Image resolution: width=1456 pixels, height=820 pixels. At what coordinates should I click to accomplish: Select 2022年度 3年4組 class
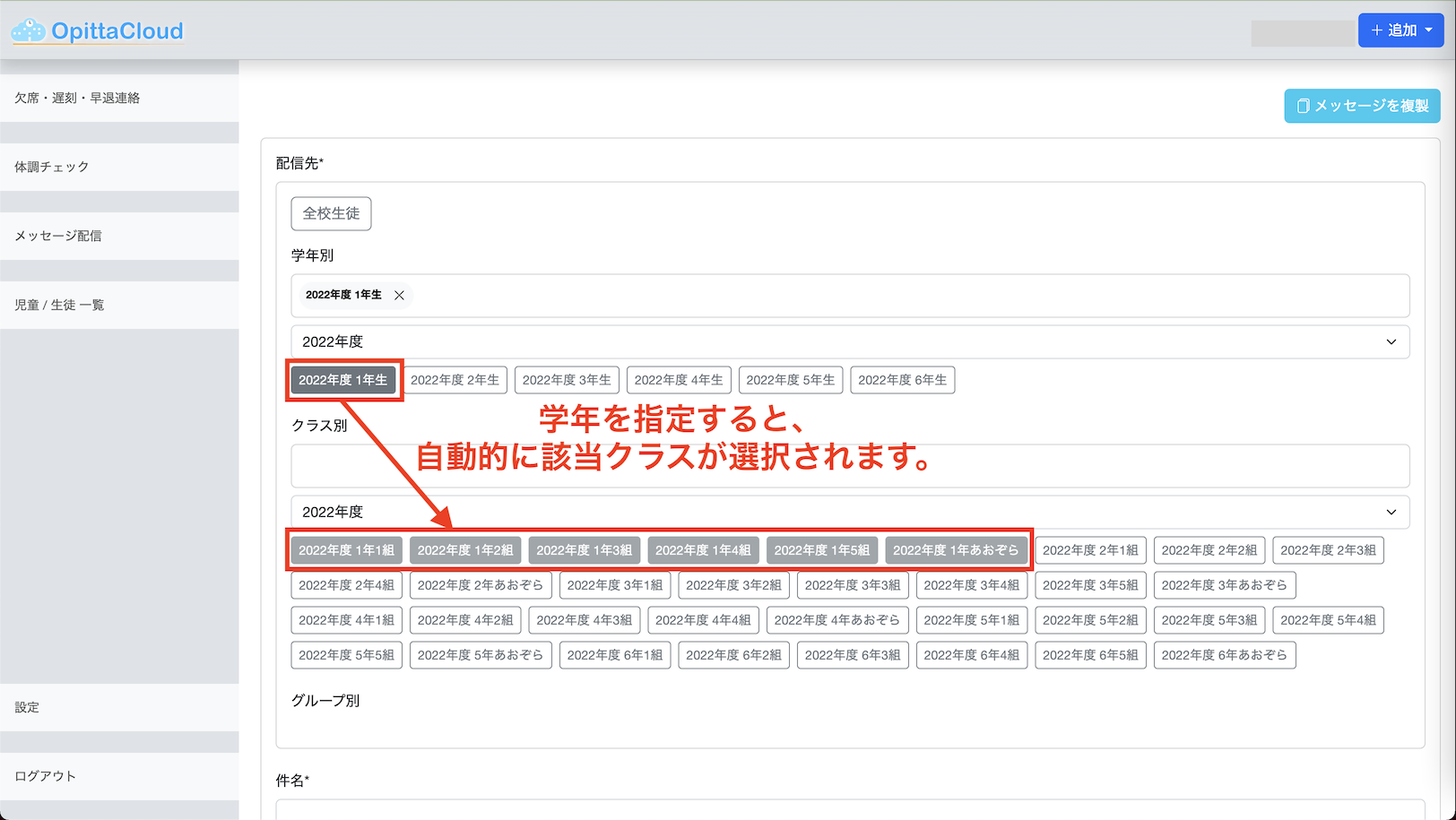[972, 585]
